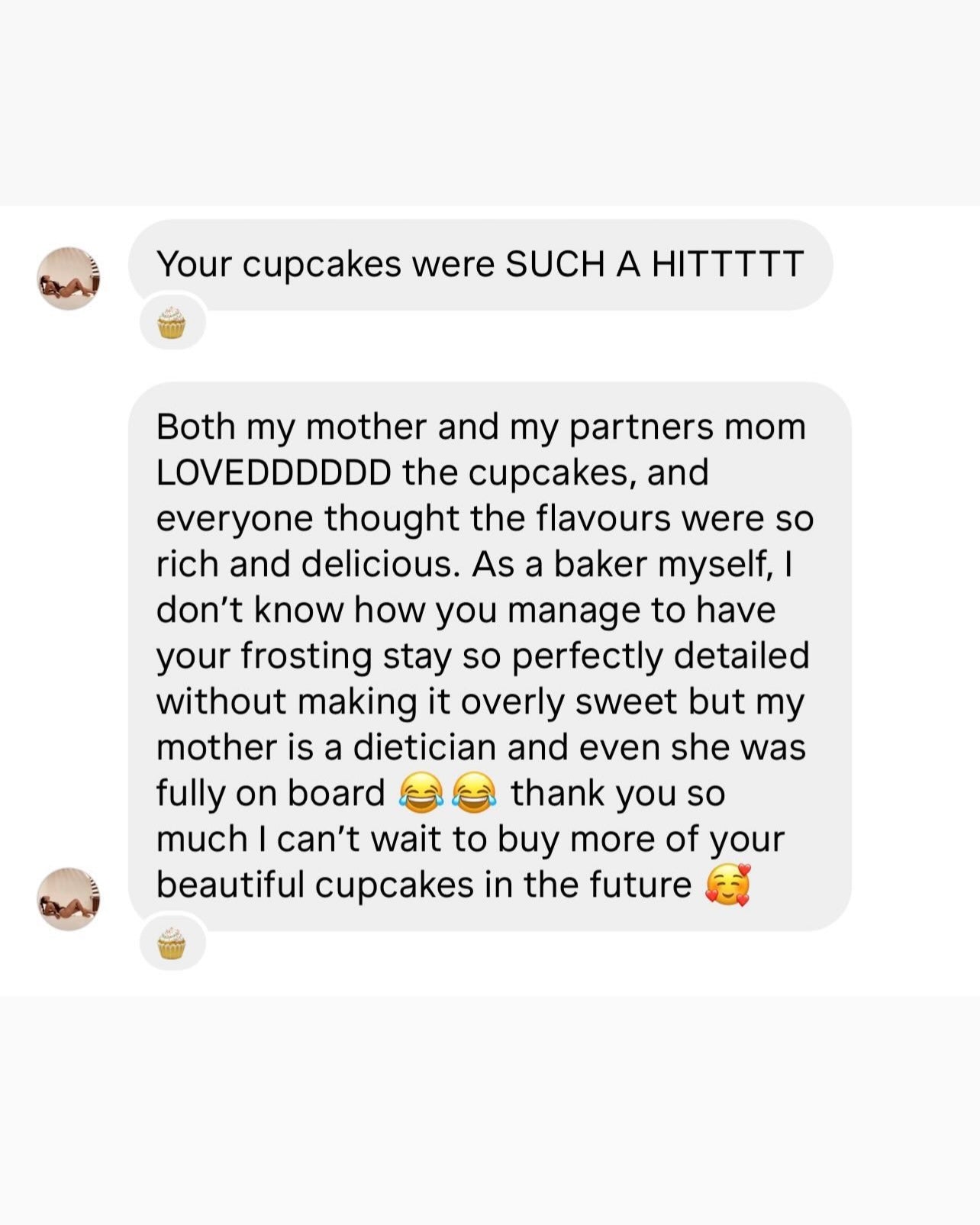Click the sender avatar beside the first message
The image size is (980, 1225).
[x=69, y=278]
